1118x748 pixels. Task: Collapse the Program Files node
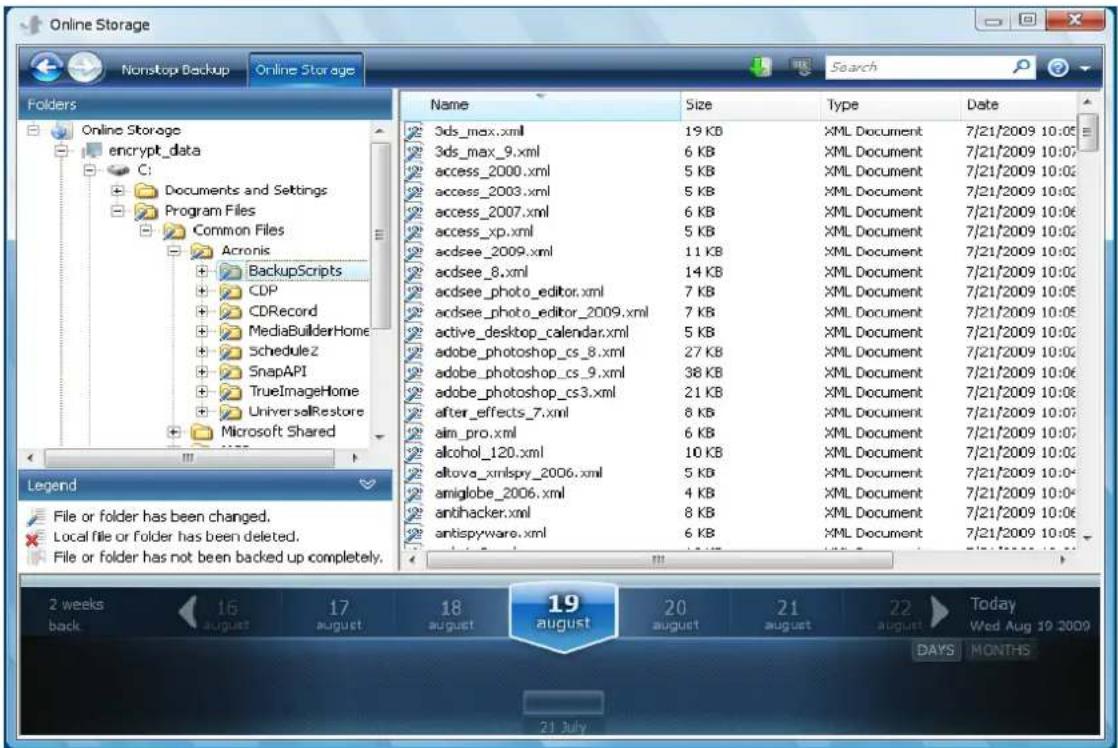point(118,210)
